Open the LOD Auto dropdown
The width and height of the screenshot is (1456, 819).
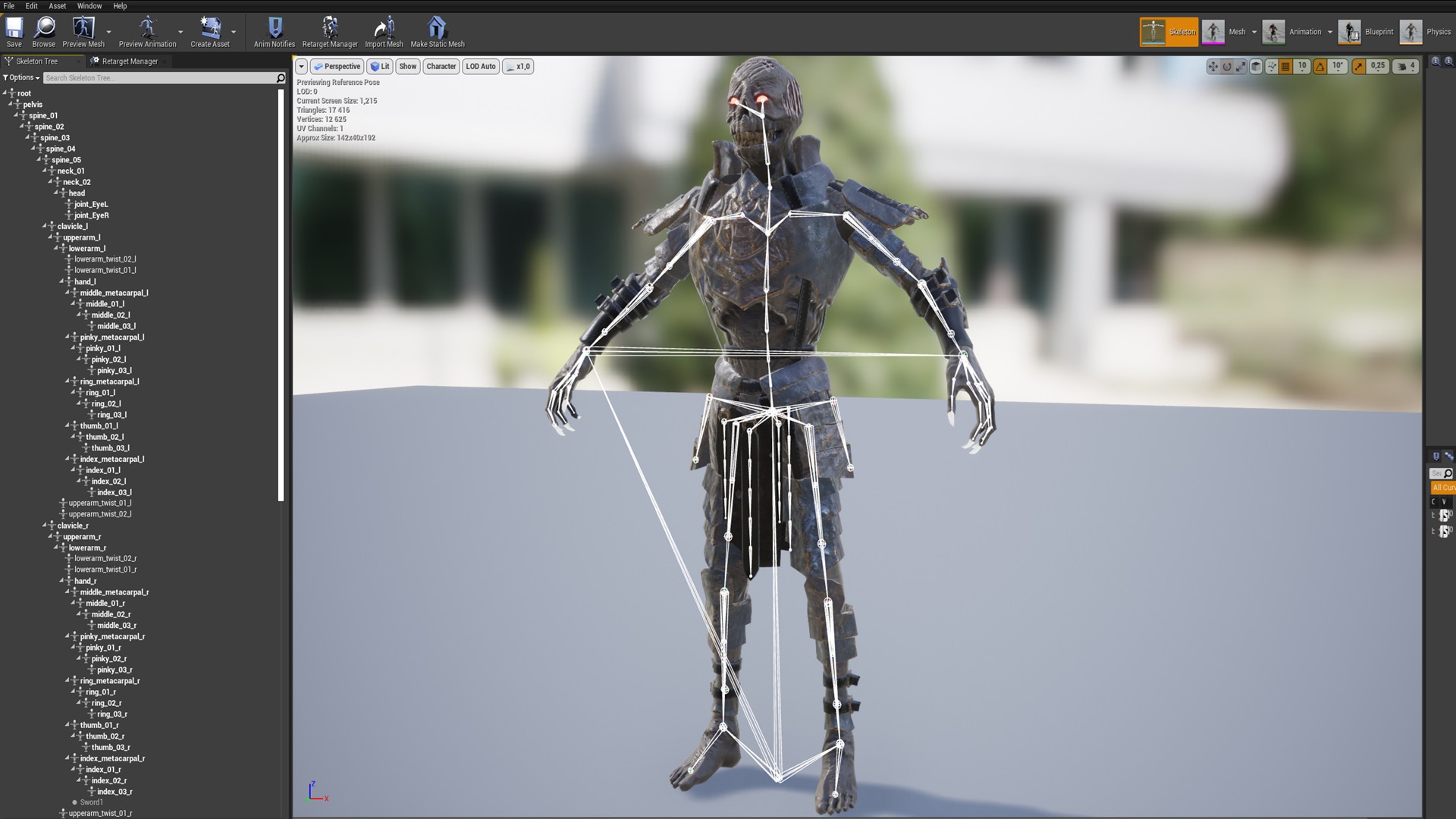tap(480, 66)
